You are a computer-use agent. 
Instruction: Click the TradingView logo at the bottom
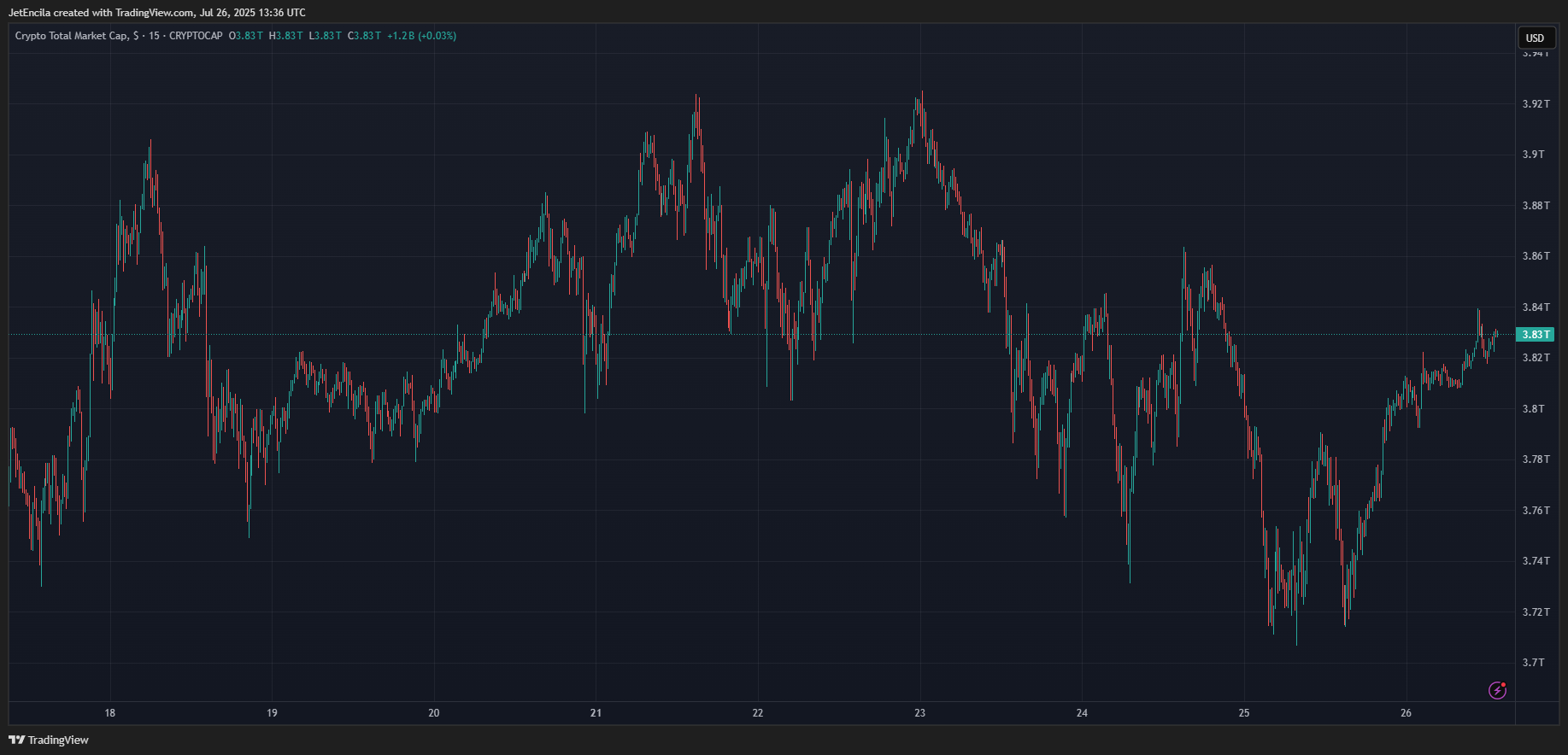point(49,740)
